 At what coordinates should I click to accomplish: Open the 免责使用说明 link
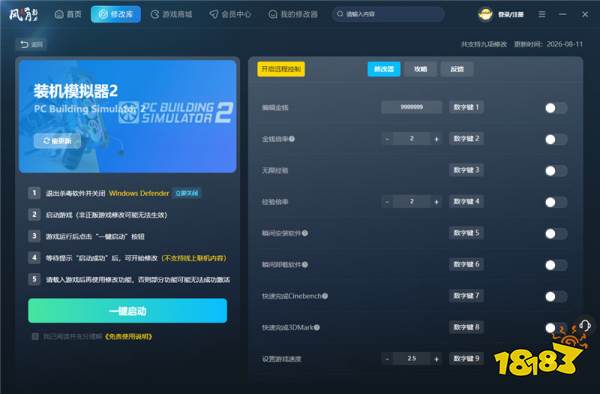point(128,337)
